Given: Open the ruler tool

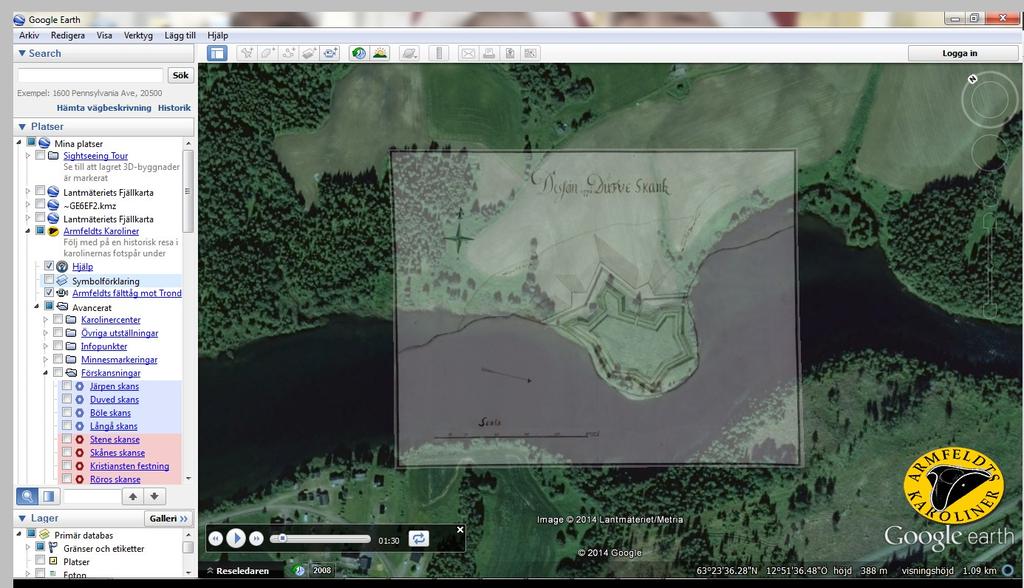Looking at the screenshot, I should (439, 53).
